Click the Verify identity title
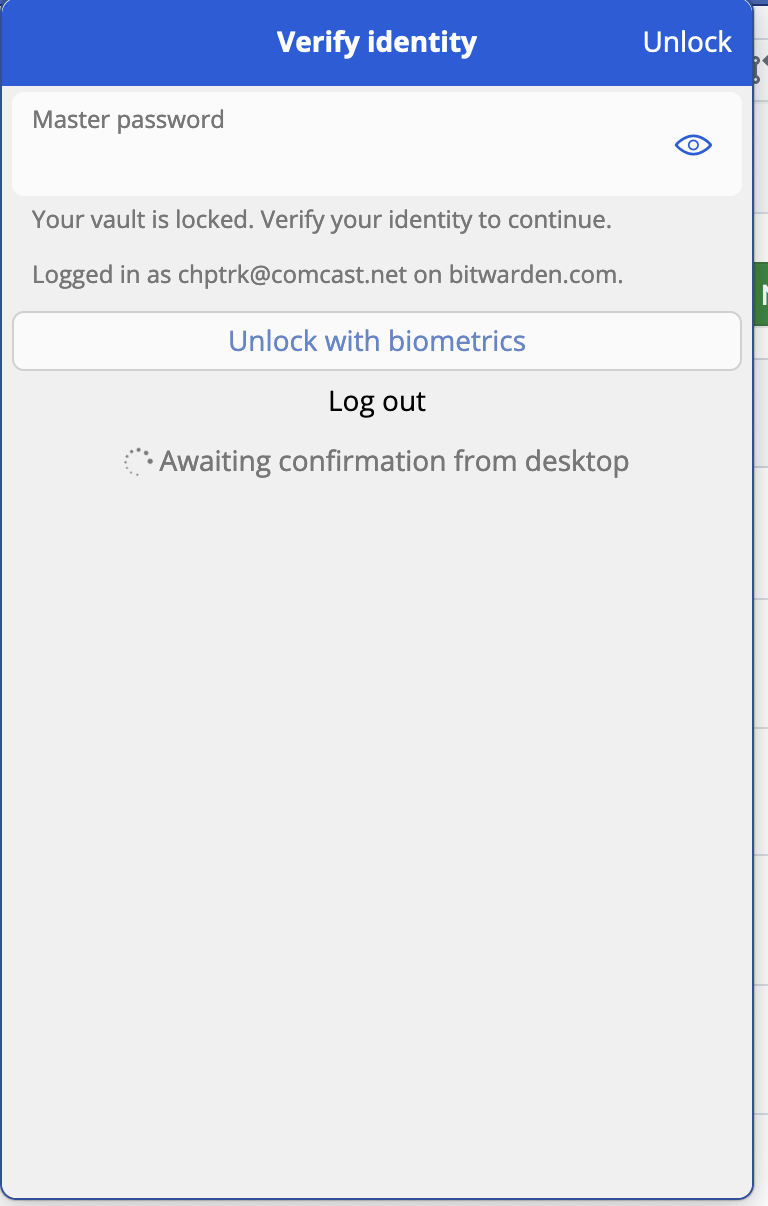Screen dimensions: 768x1206 377,42
